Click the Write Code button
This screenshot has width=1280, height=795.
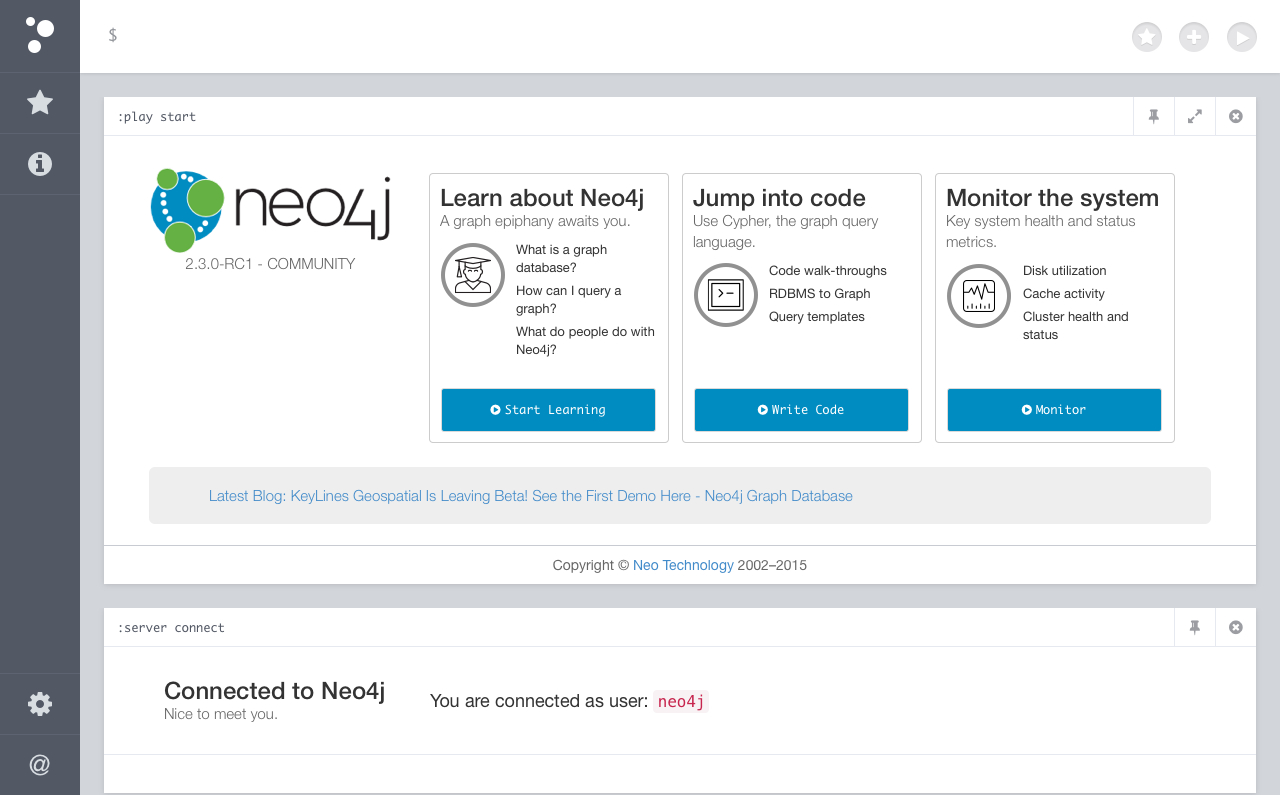pyautogui.click(x=801, y=410)
